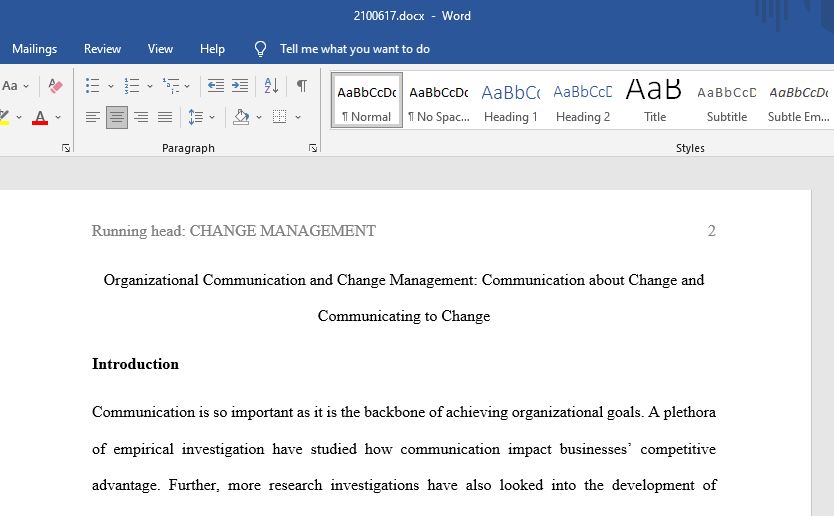Apply the yellow Text Highlight Color
The width and height of the screenshot is (834, 516).
4,117
